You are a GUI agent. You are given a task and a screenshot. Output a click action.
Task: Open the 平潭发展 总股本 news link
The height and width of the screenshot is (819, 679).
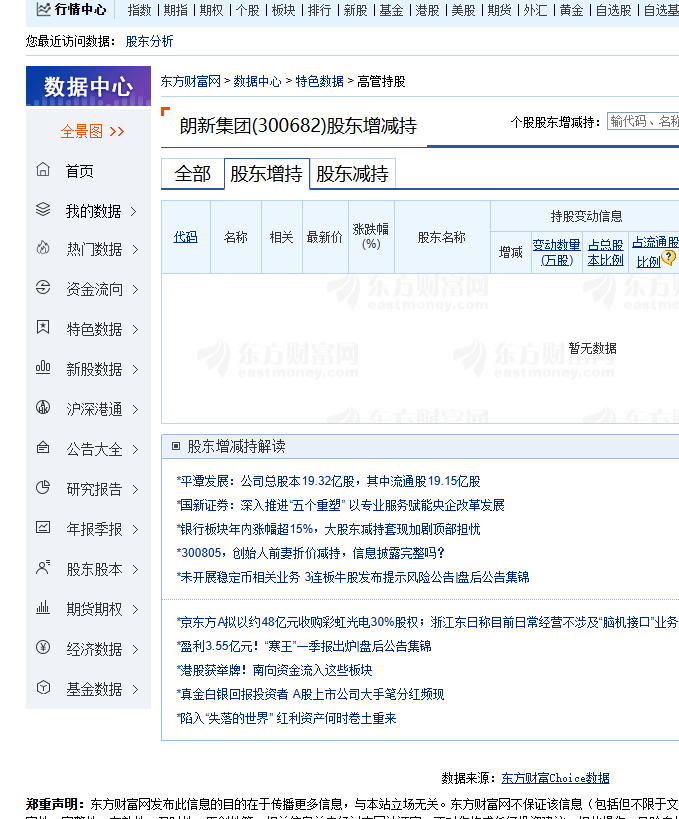[329, 481]
